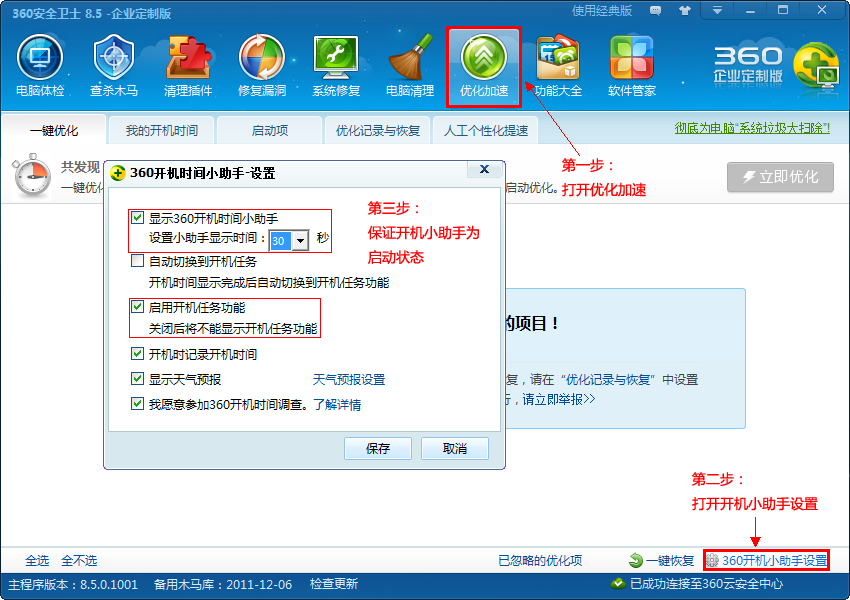Open the 优化加速 optimization icon
850x600 pixels.
[x=484, y=66]
